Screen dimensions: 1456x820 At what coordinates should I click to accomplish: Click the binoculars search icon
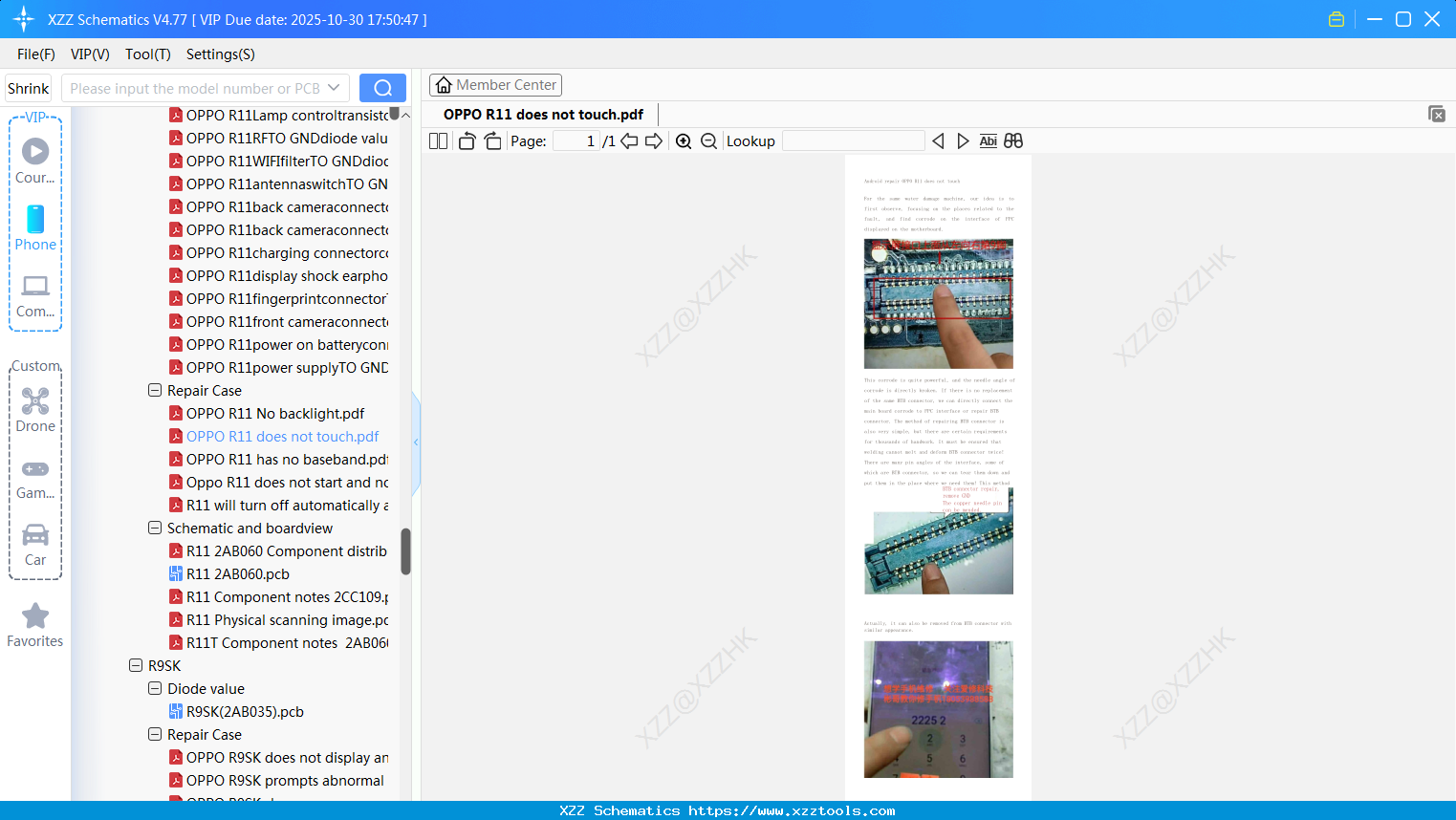point(1013,141)
